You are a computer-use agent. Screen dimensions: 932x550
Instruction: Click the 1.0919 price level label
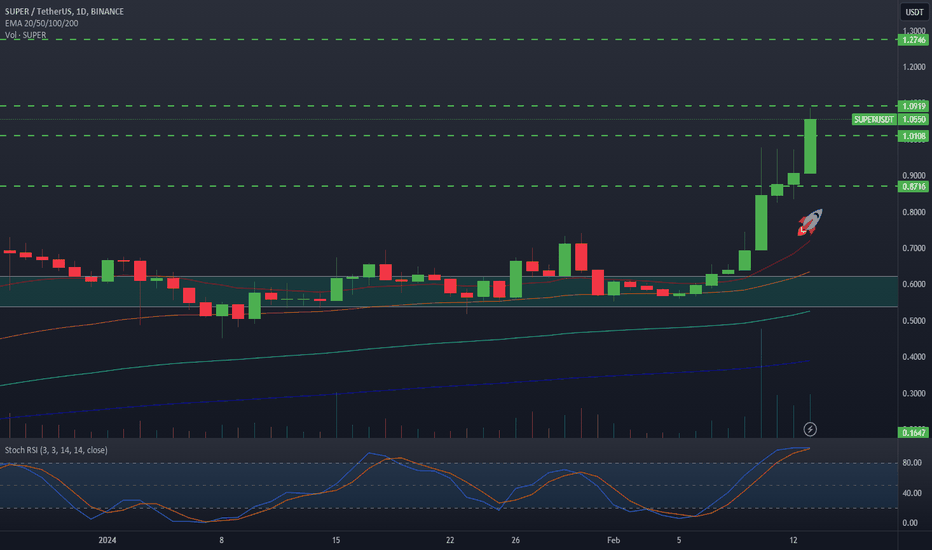pyautogui.click(x=913, y=106)
